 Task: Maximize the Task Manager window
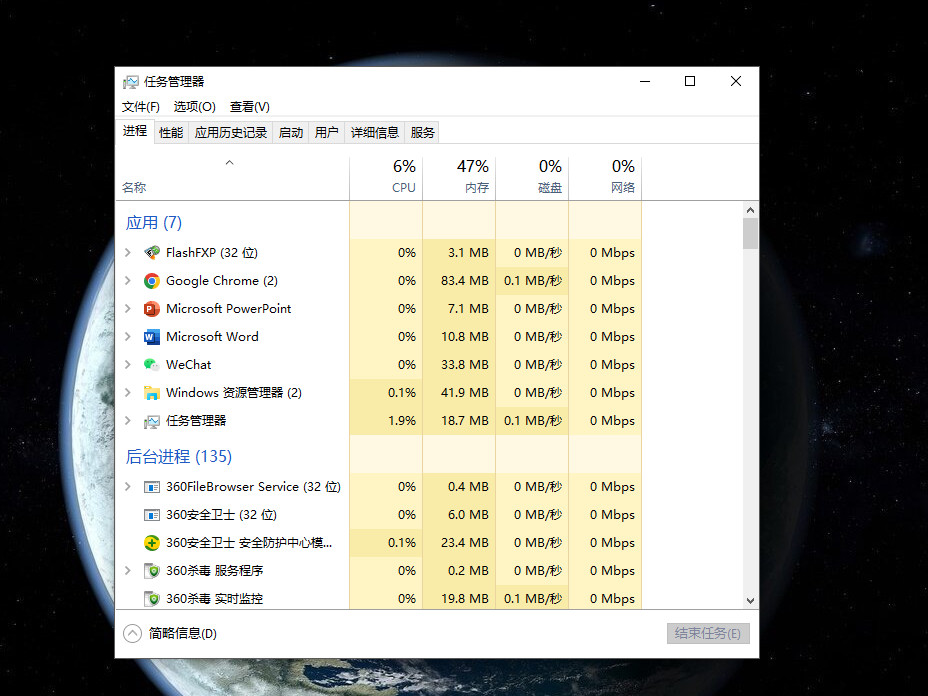click(690, 82)
